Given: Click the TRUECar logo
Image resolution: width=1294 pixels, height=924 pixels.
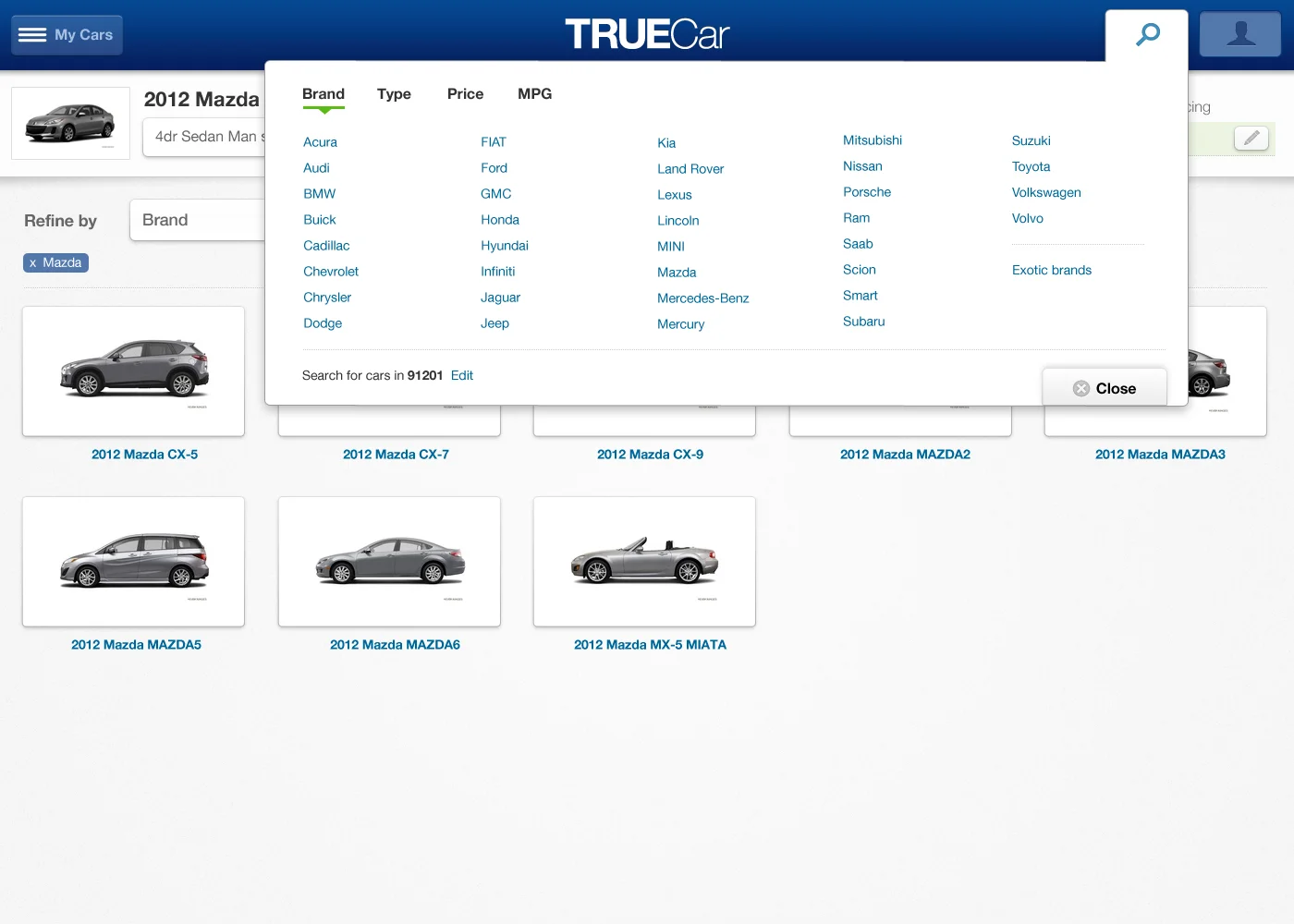Looking at the screenshot, I should 647,35.
